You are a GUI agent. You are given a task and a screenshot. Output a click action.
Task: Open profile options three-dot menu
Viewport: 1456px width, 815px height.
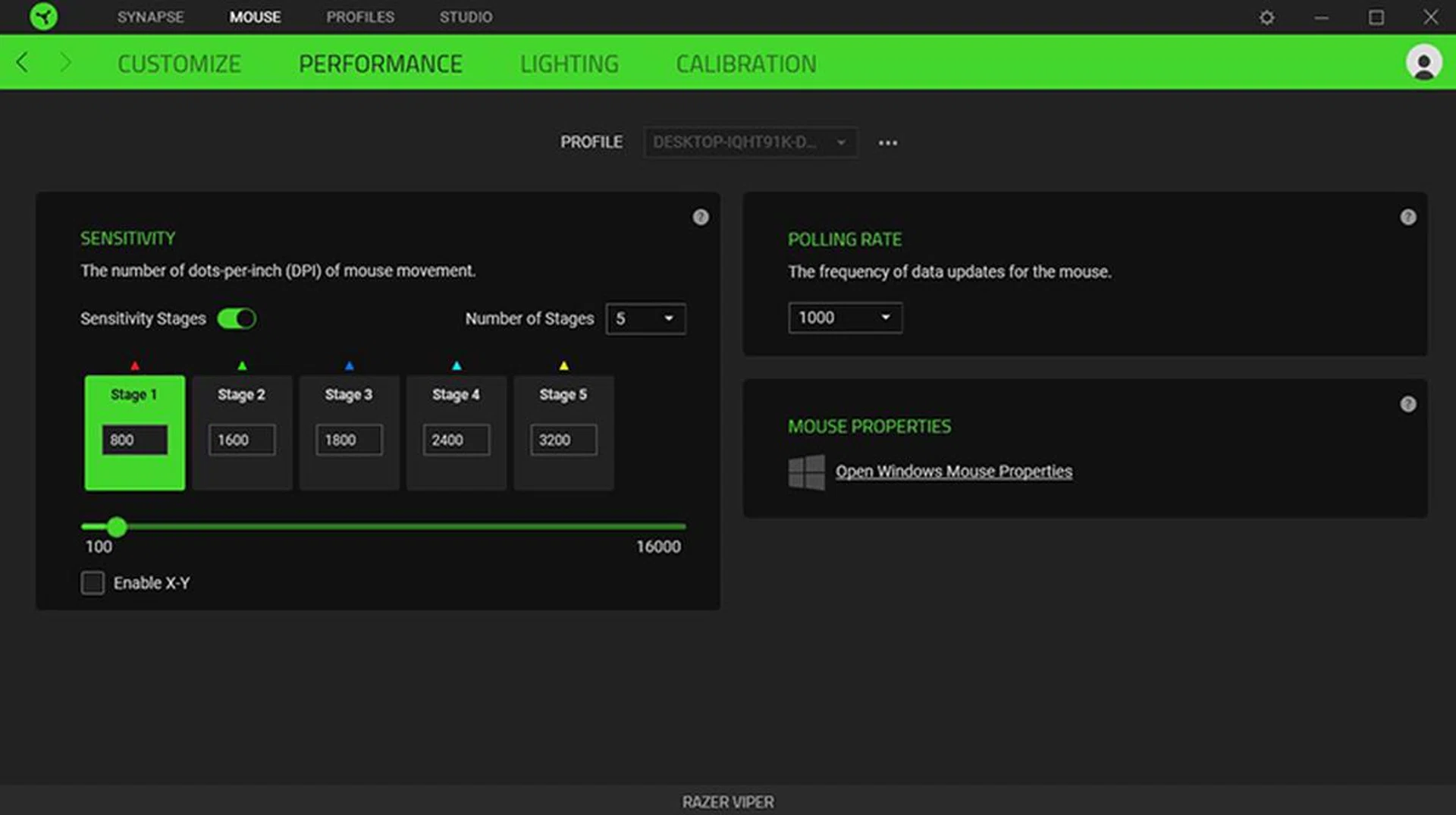point(888,143)
